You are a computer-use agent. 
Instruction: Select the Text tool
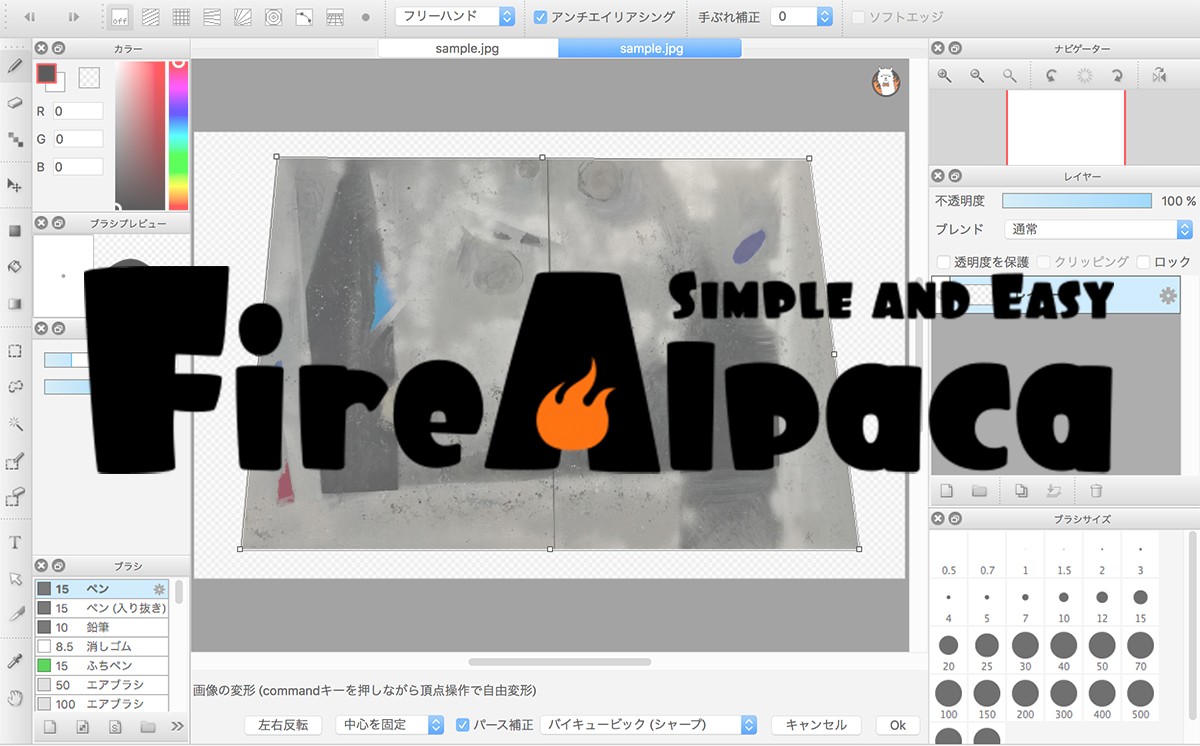pos(15,542)
